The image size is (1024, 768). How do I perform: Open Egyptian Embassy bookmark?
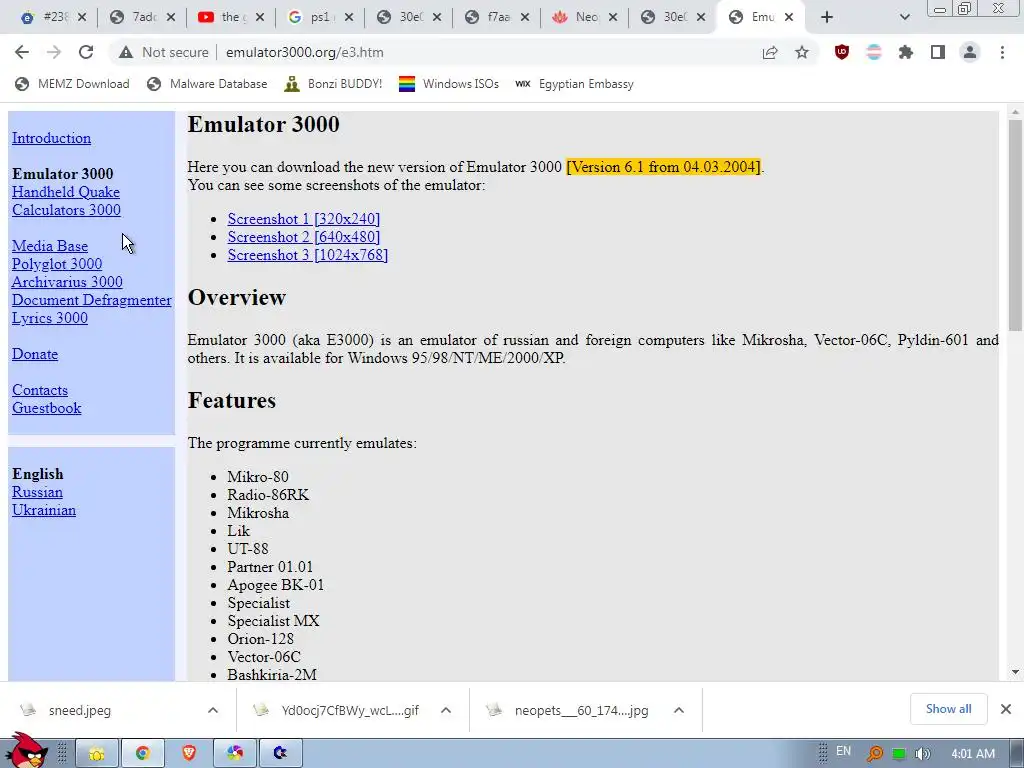[574, 84]
